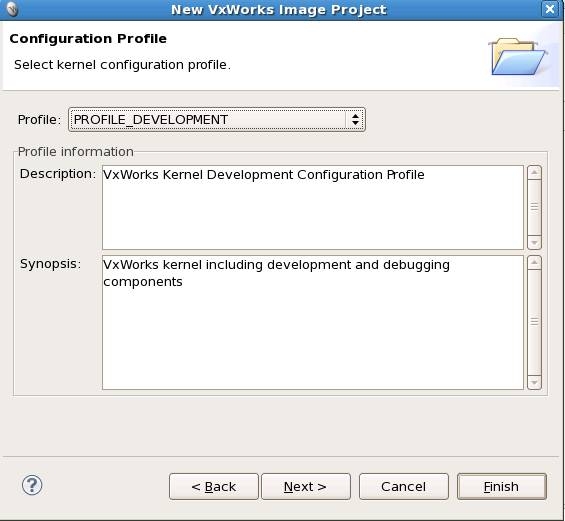
Task: Click 'Select kernel configuration profile.' text
Action: coord(122,65)
